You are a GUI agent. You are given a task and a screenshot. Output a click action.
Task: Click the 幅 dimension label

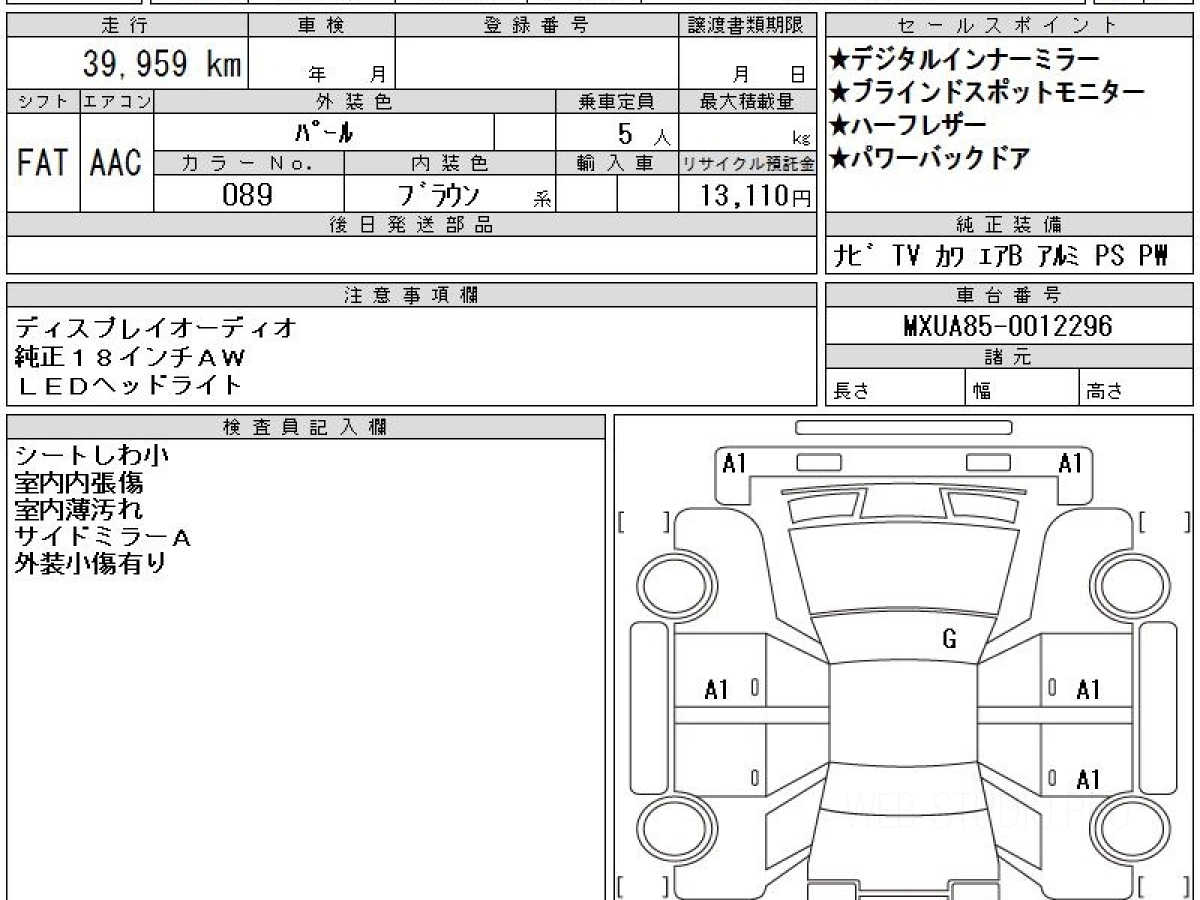(x=983, y=392)
